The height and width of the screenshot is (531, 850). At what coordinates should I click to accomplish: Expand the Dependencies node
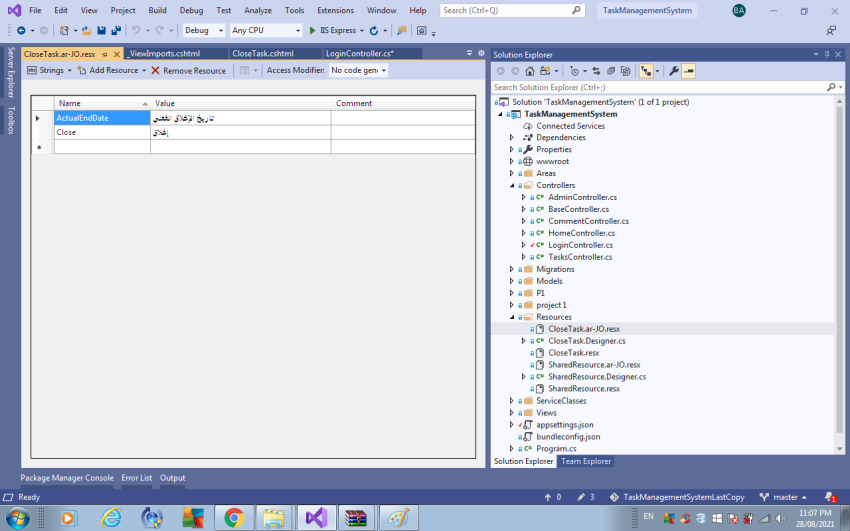tap(512, 138)
